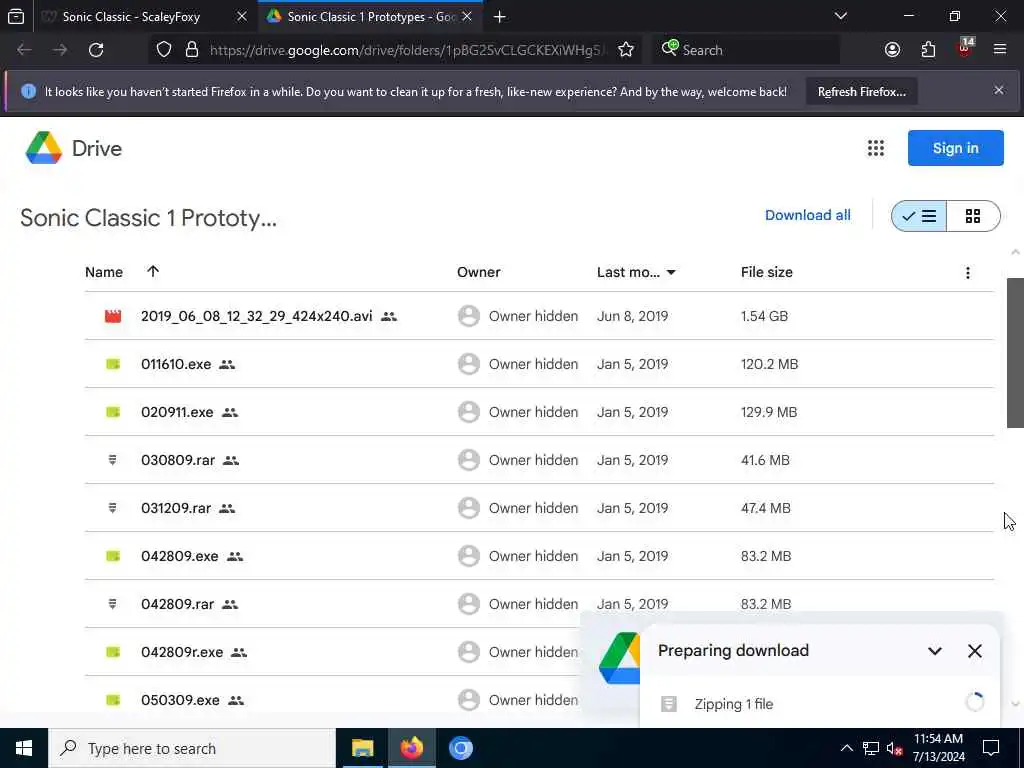Click the zipping progress spinner
Screen dimensions: 1024x768
pos(974,702)
